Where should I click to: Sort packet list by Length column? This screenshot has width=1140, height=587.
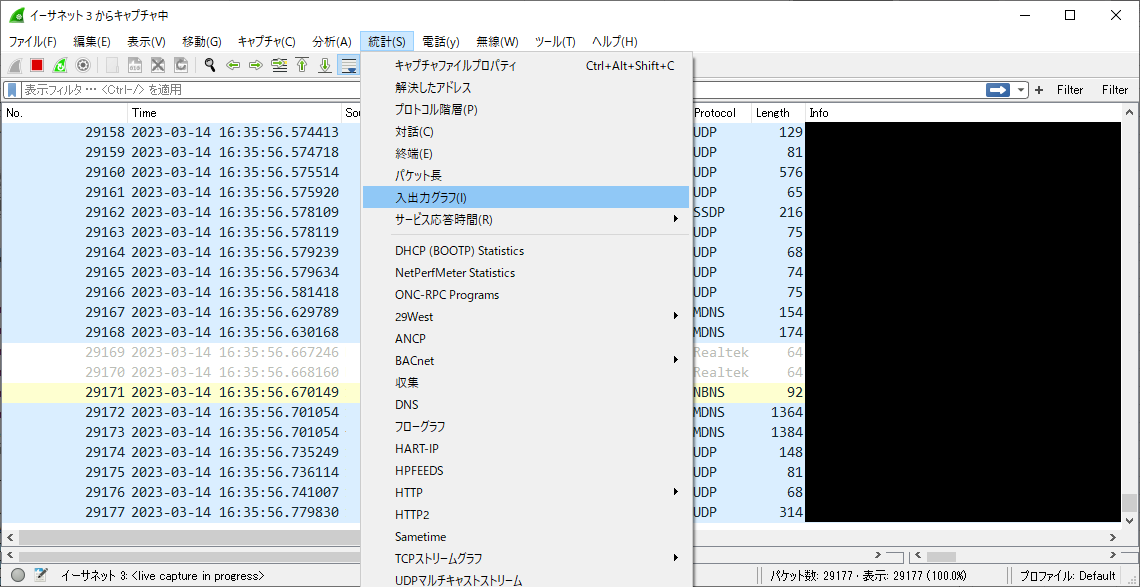pyautogui.click(x=779, y=113)
